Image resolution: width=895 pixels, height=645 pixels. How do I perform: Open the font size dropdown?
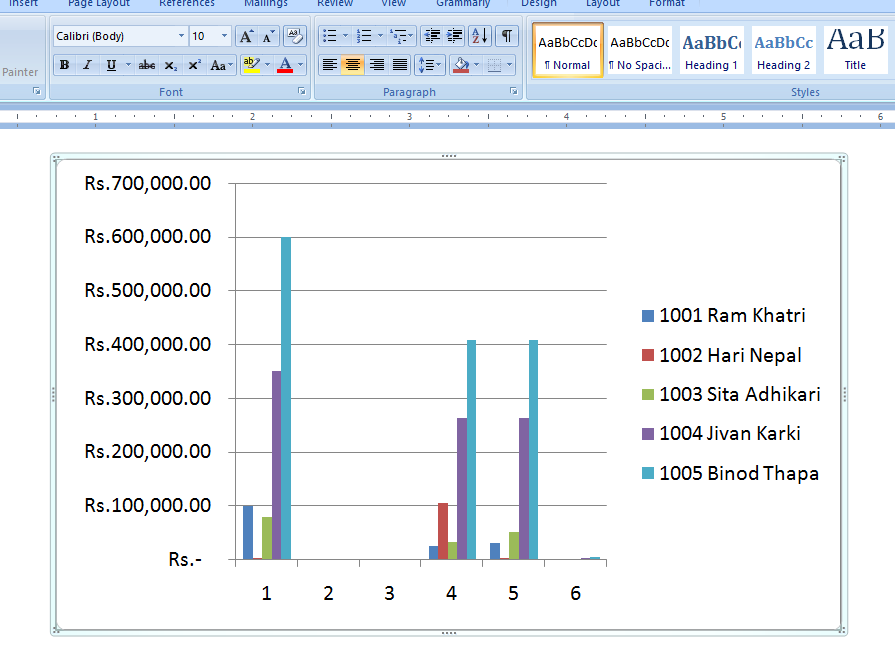(224, 37)
